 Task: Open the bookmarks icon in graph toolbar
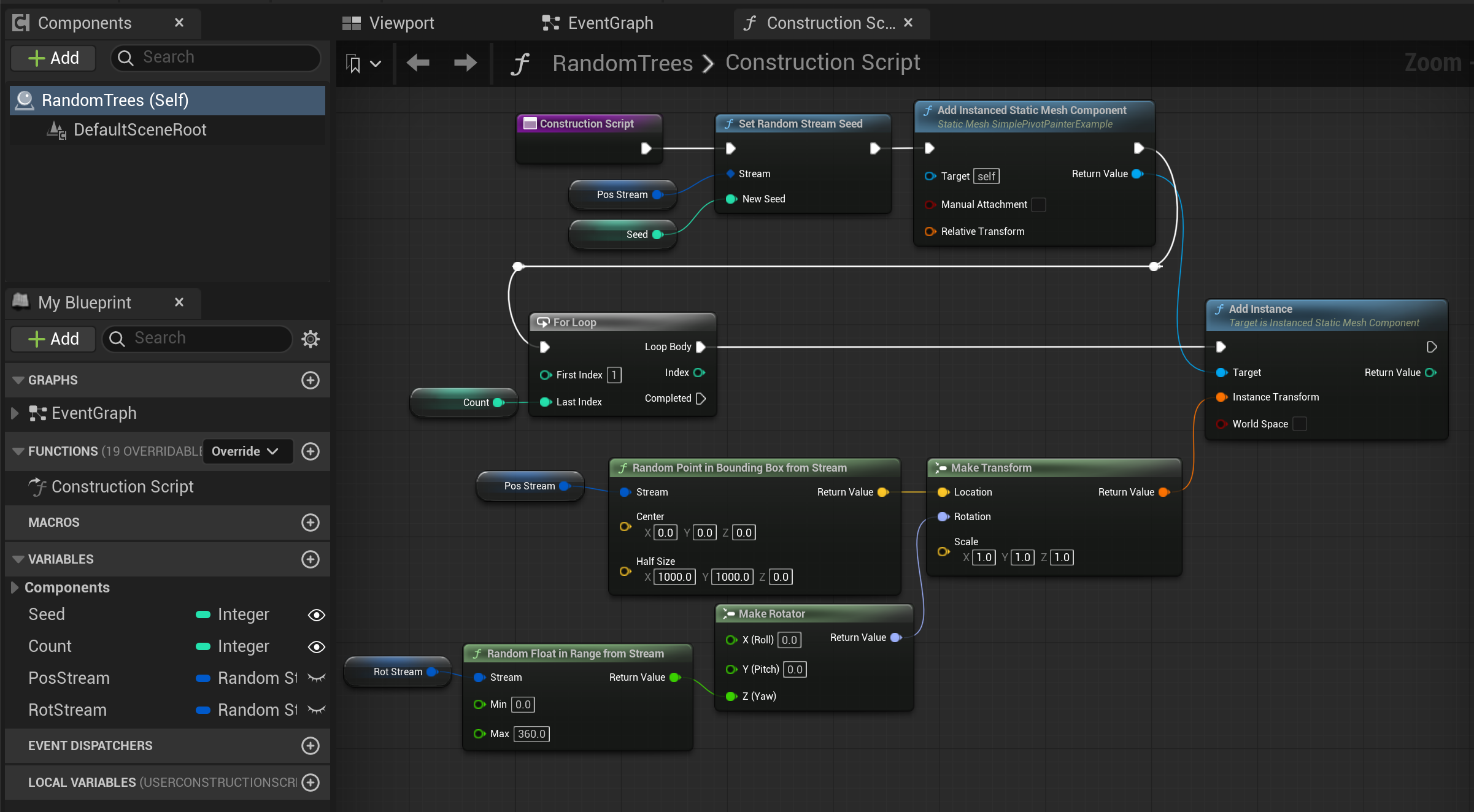pyautogui.click(x=353, y=63)
